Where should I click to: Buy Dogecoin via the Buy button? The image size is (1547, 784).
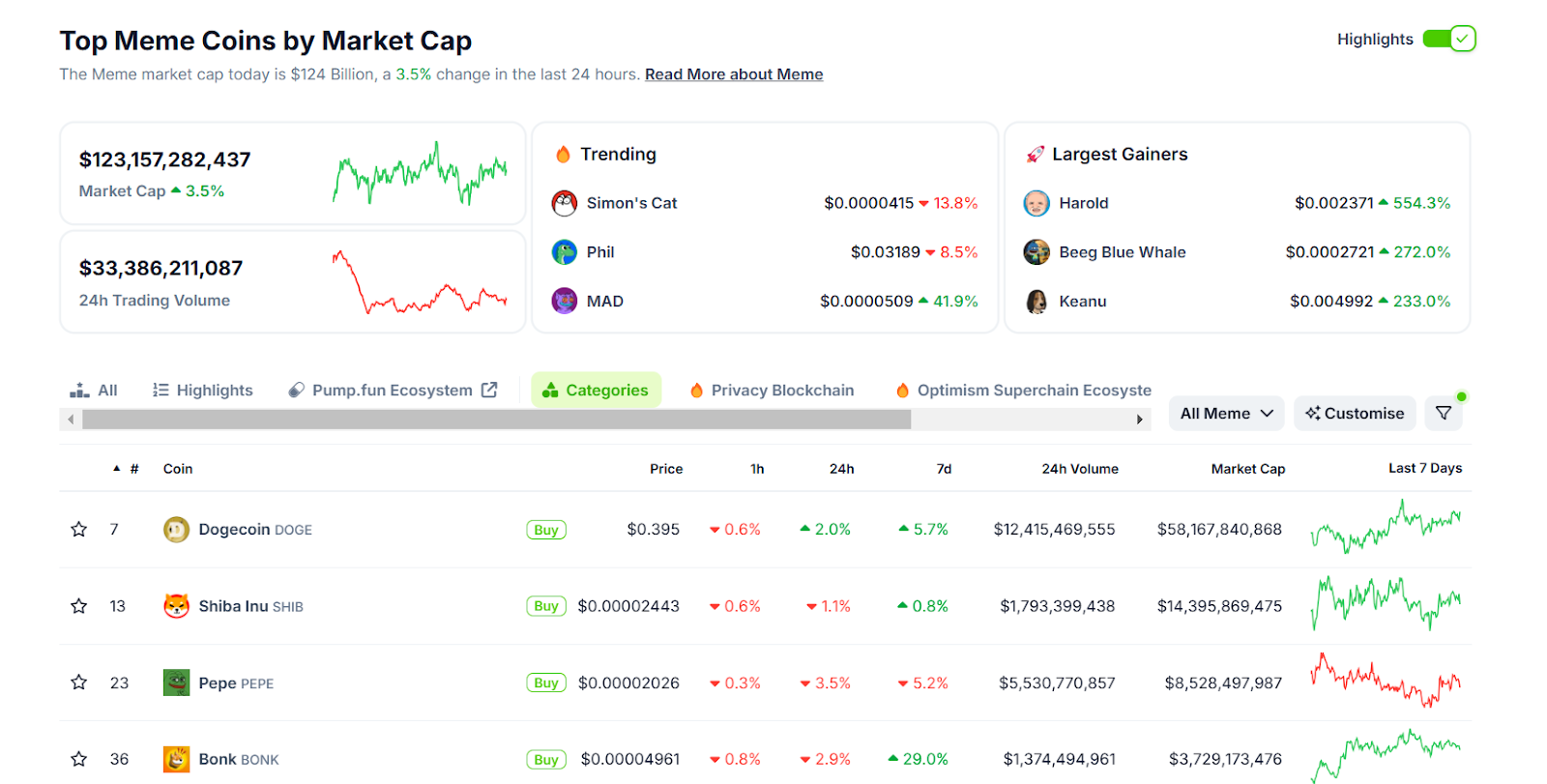[546, 530]
